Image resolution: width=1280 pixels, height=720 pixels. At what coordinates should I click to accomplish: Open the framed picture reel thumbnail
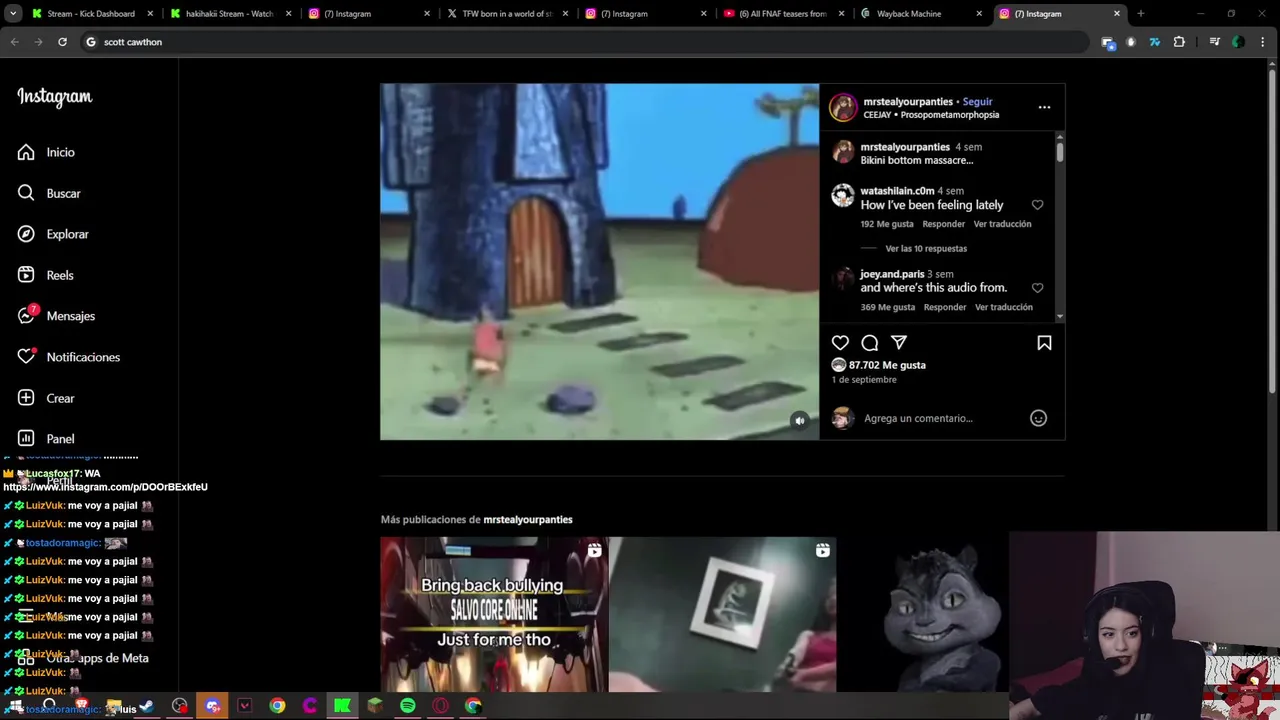(x=722, y=615)
